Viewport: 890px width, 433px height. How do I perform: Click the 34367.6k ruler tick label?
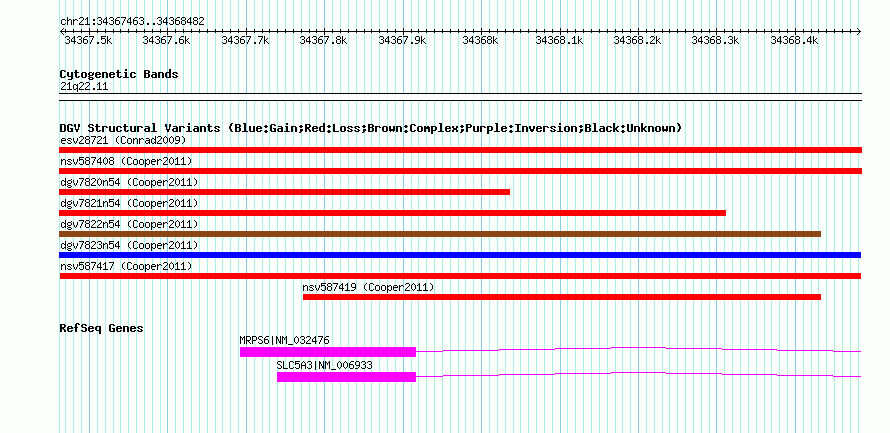point(166,40)
